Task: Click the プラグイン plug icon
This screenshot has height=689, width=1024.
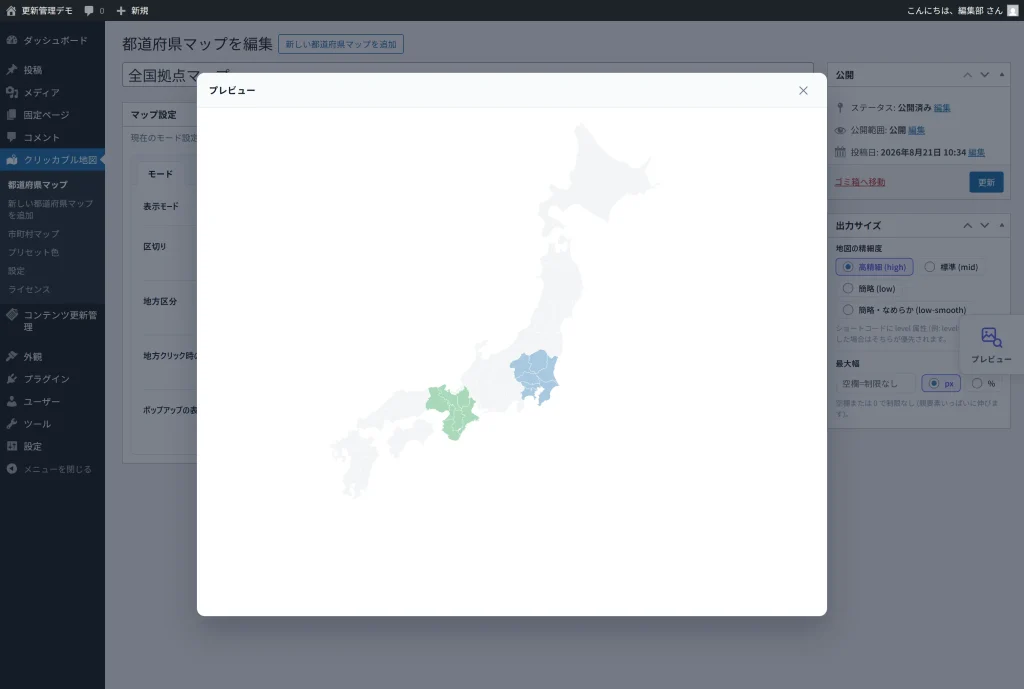Action: tap(12, 379)
